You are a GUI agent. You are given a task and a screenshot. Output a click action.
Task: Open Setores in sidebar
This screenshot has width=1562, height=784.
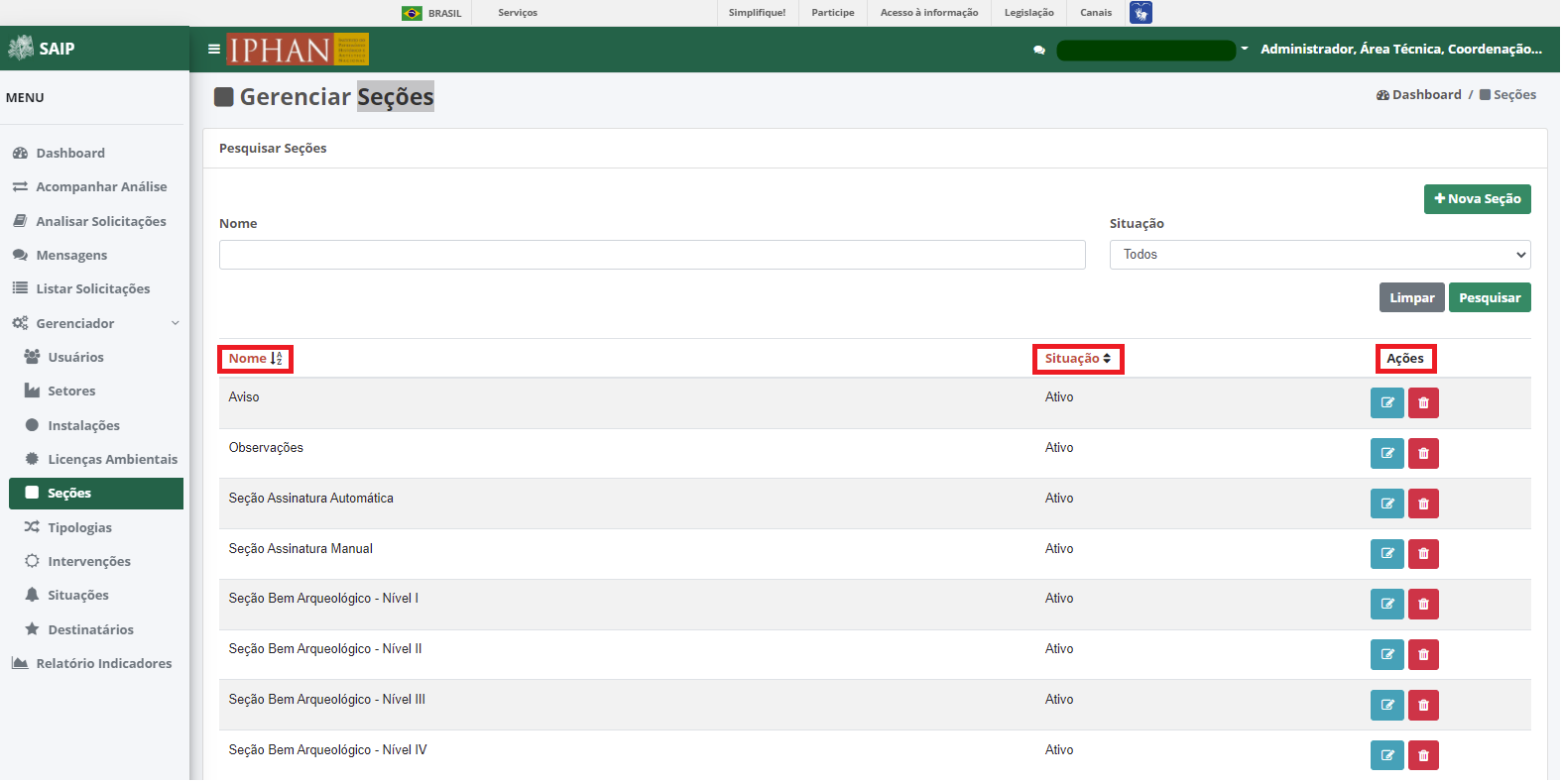tap(71, 391)
